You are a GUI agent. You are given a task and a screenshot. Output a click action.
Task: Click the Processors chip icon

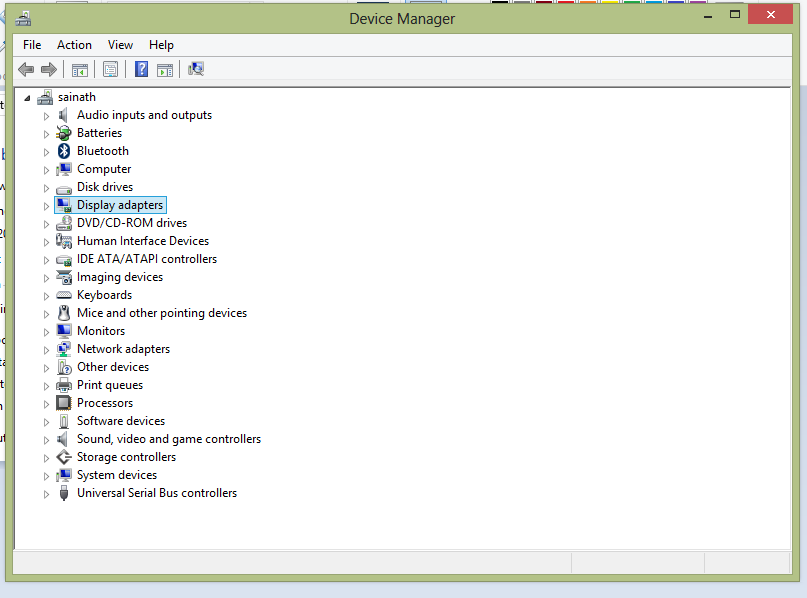click(x=64, y=403)
